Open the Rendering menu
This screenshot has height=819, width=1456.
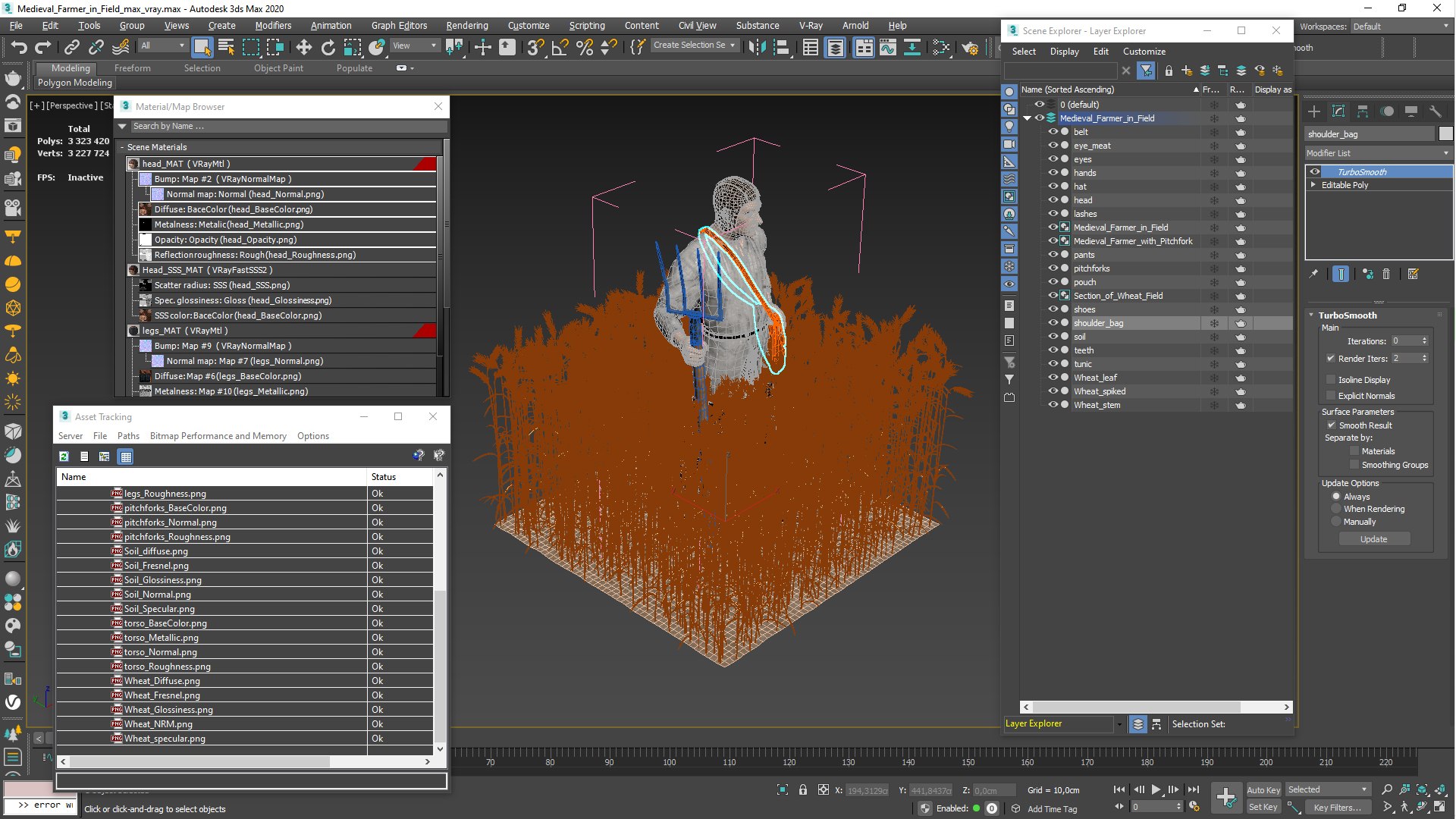(x=466, y=25)
